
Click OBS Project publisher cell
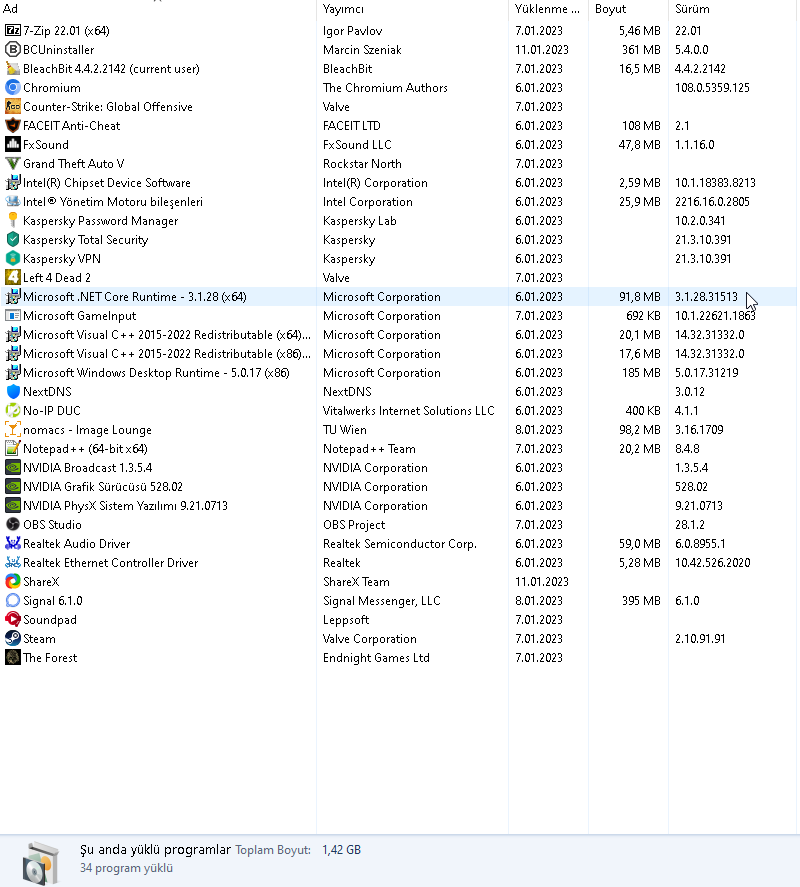tap(354, 524)
